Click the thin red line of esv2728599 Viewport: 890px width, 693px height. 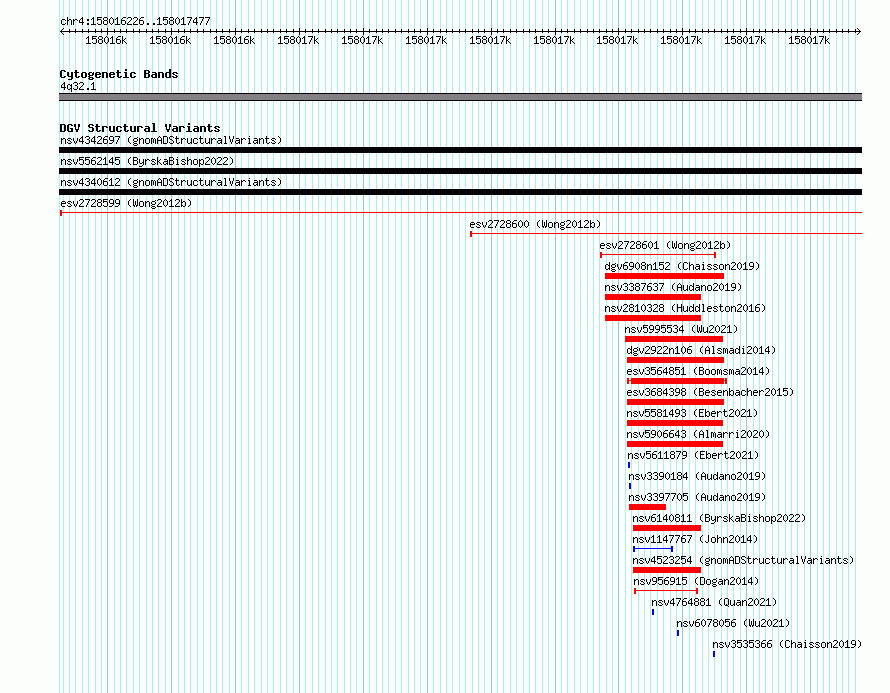(x=460, y=213)
